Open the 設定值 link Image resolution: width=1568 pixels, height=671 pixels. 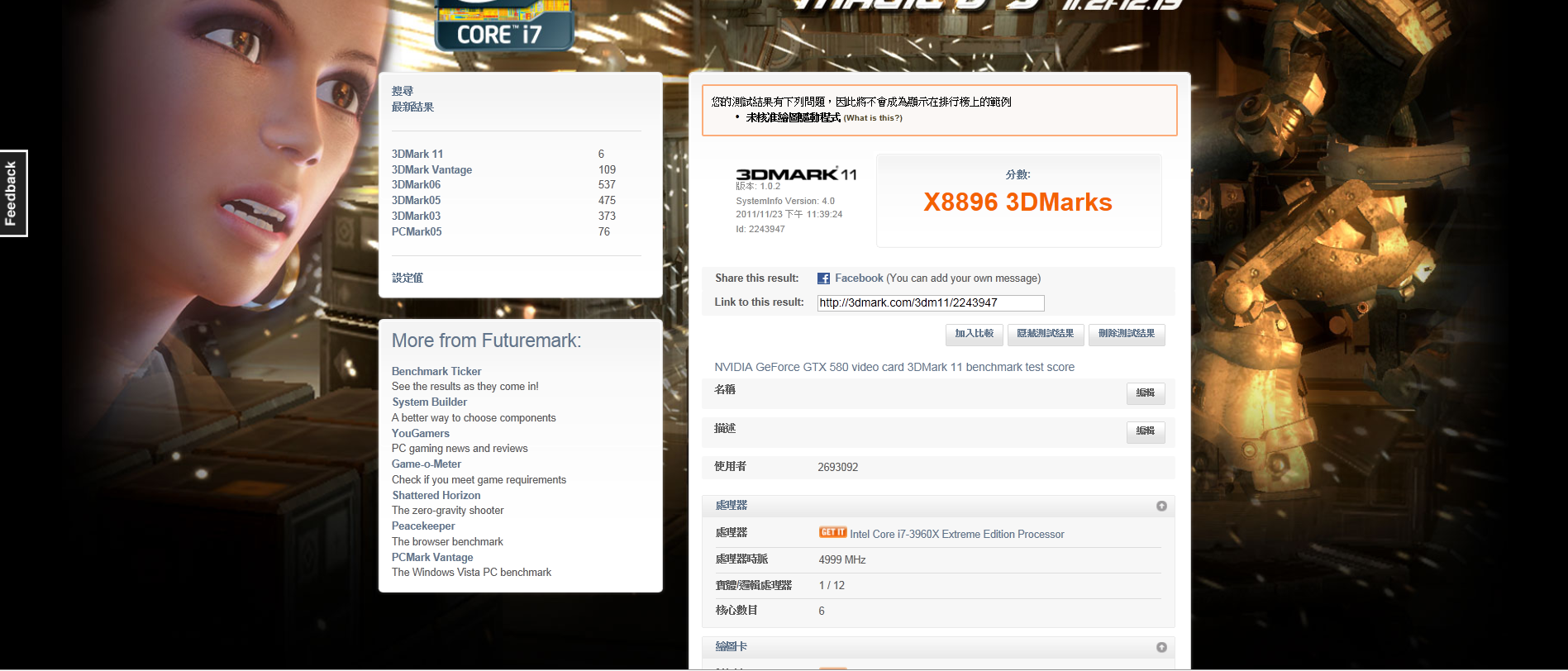[x=407, y=278]
